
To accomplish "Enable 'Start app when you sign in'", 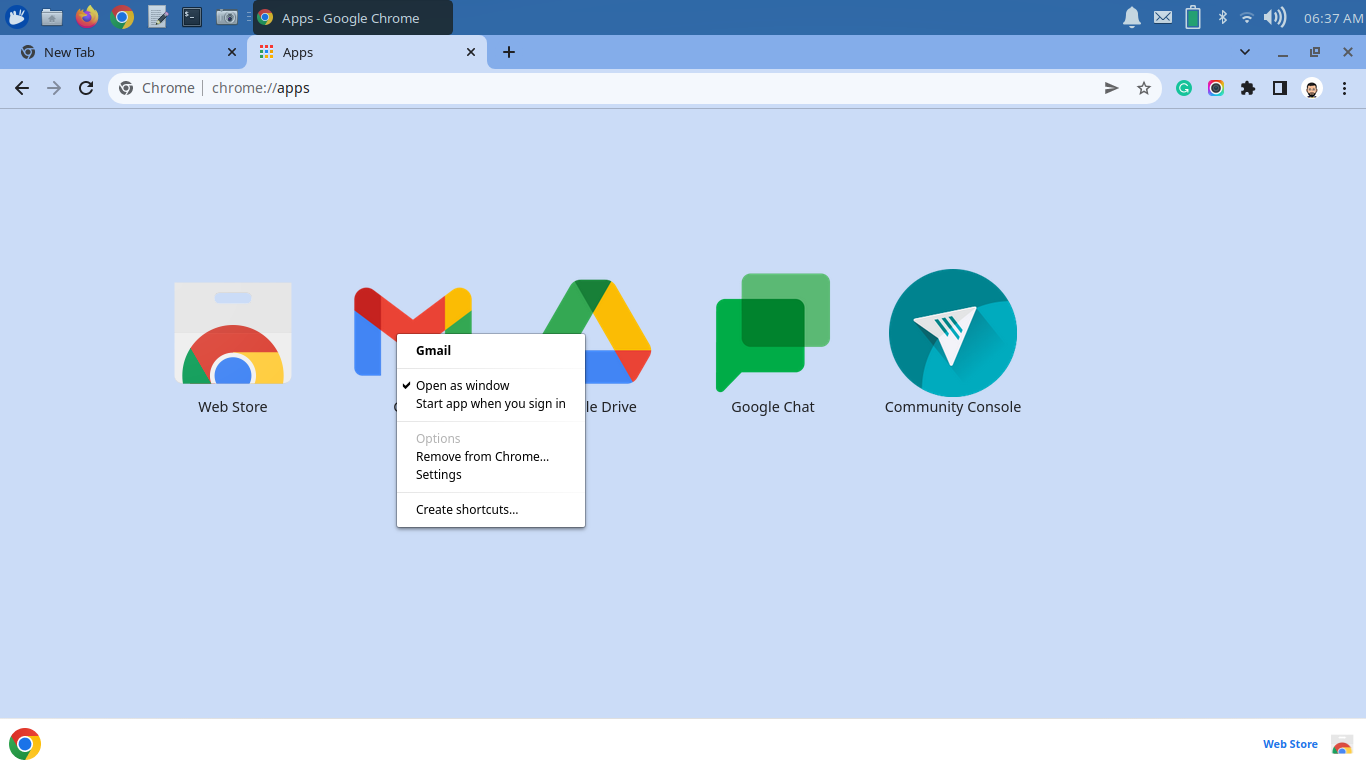I will [491, 404].
